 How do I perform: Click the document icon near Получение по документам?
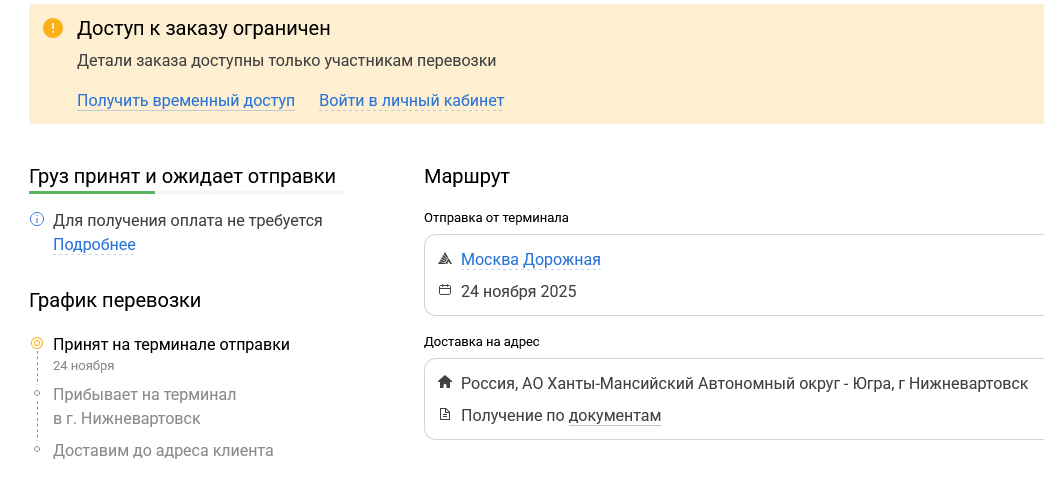click(x=445, y=415)
